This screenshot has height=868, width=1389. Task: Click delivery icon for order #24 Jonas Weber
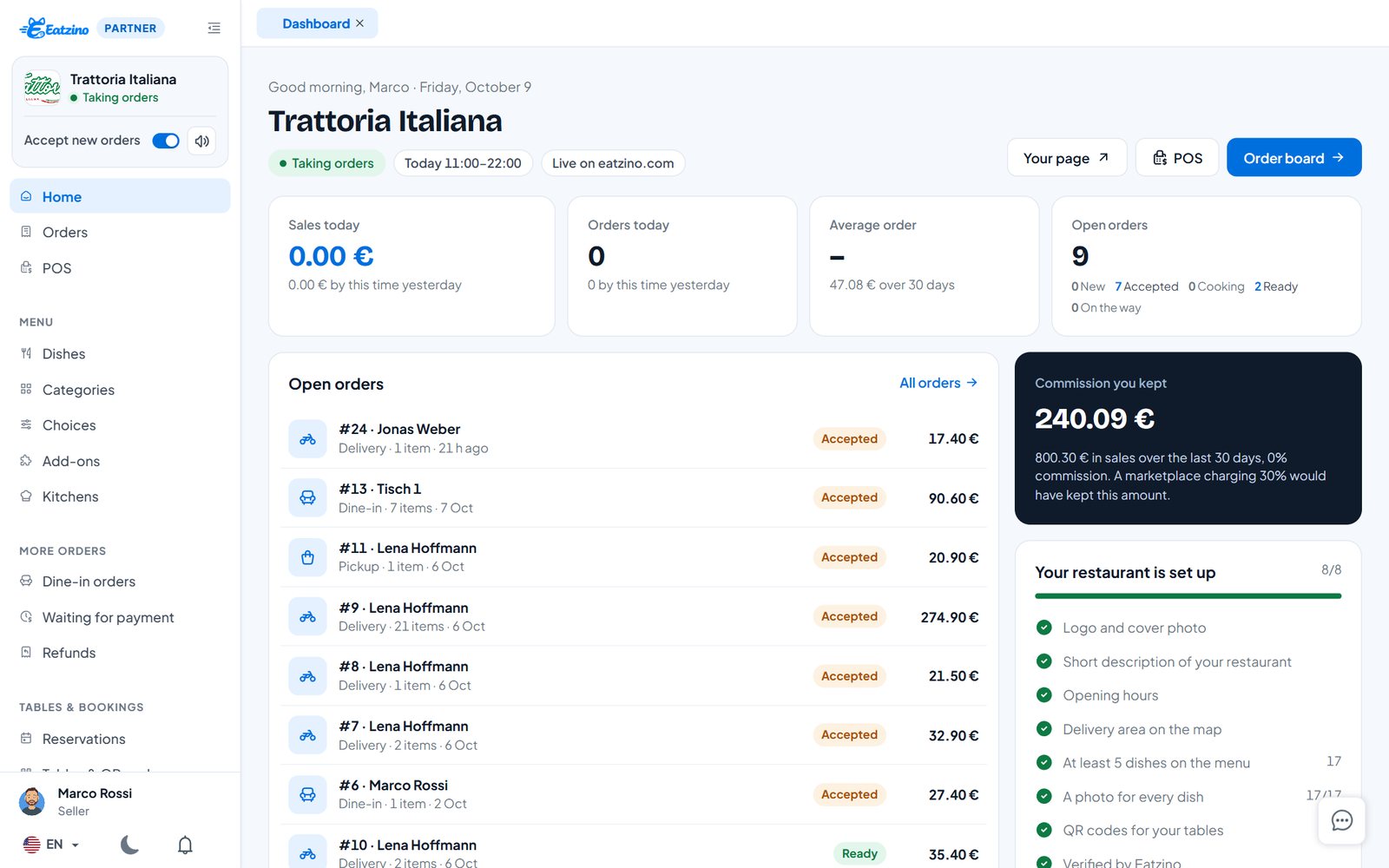point(307,438)
